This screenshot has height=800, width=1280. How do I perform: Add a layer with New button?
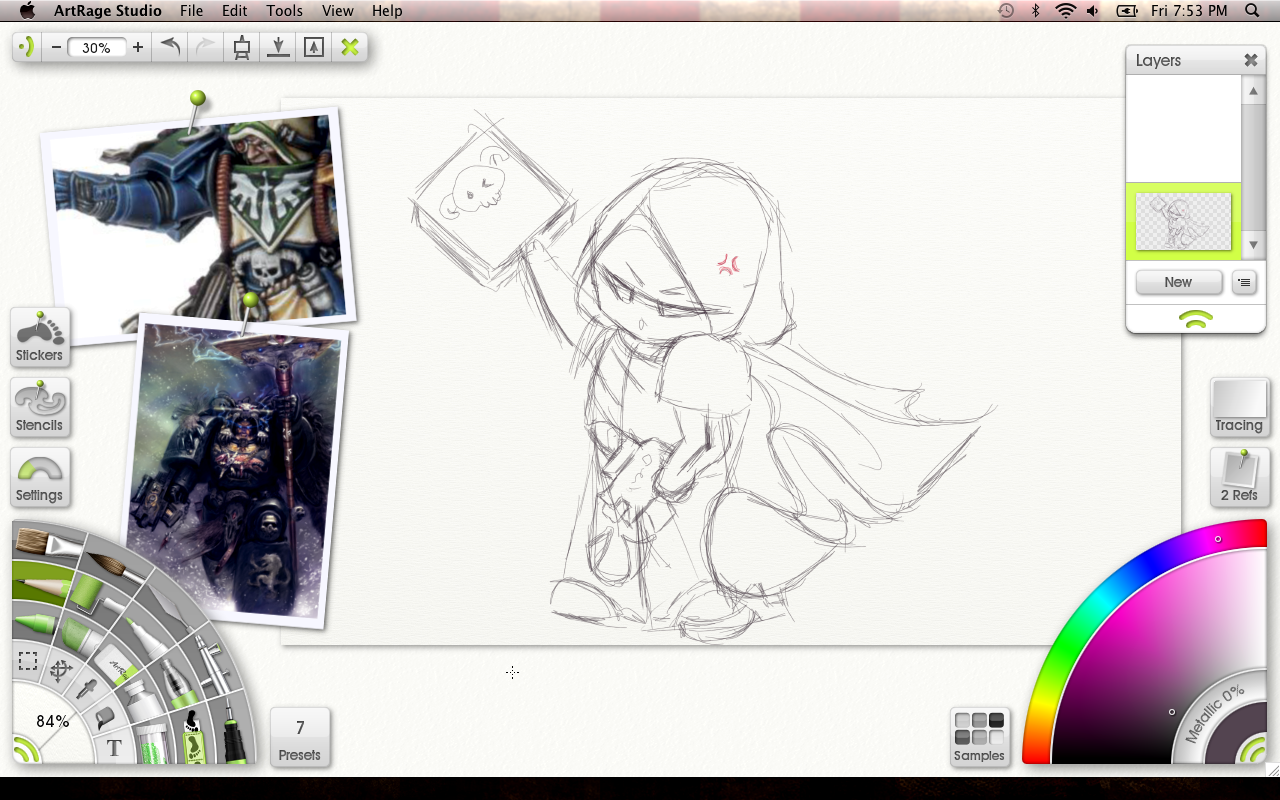1178,282
